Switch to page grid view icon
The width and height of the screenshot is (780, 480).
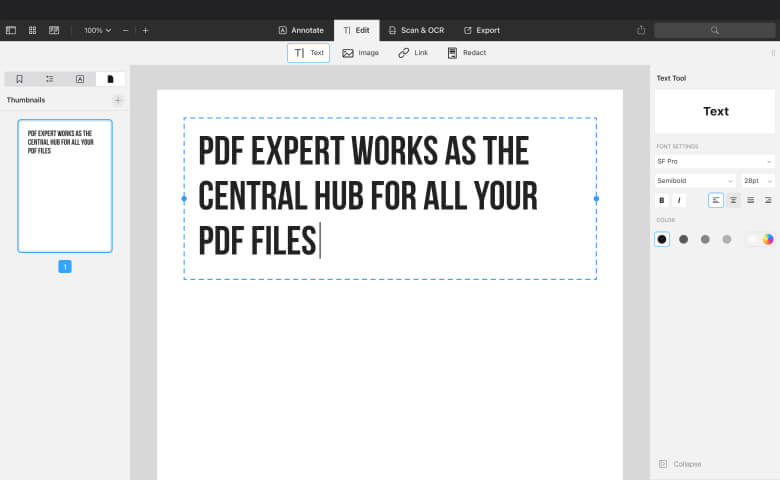(x=32, y=30)
